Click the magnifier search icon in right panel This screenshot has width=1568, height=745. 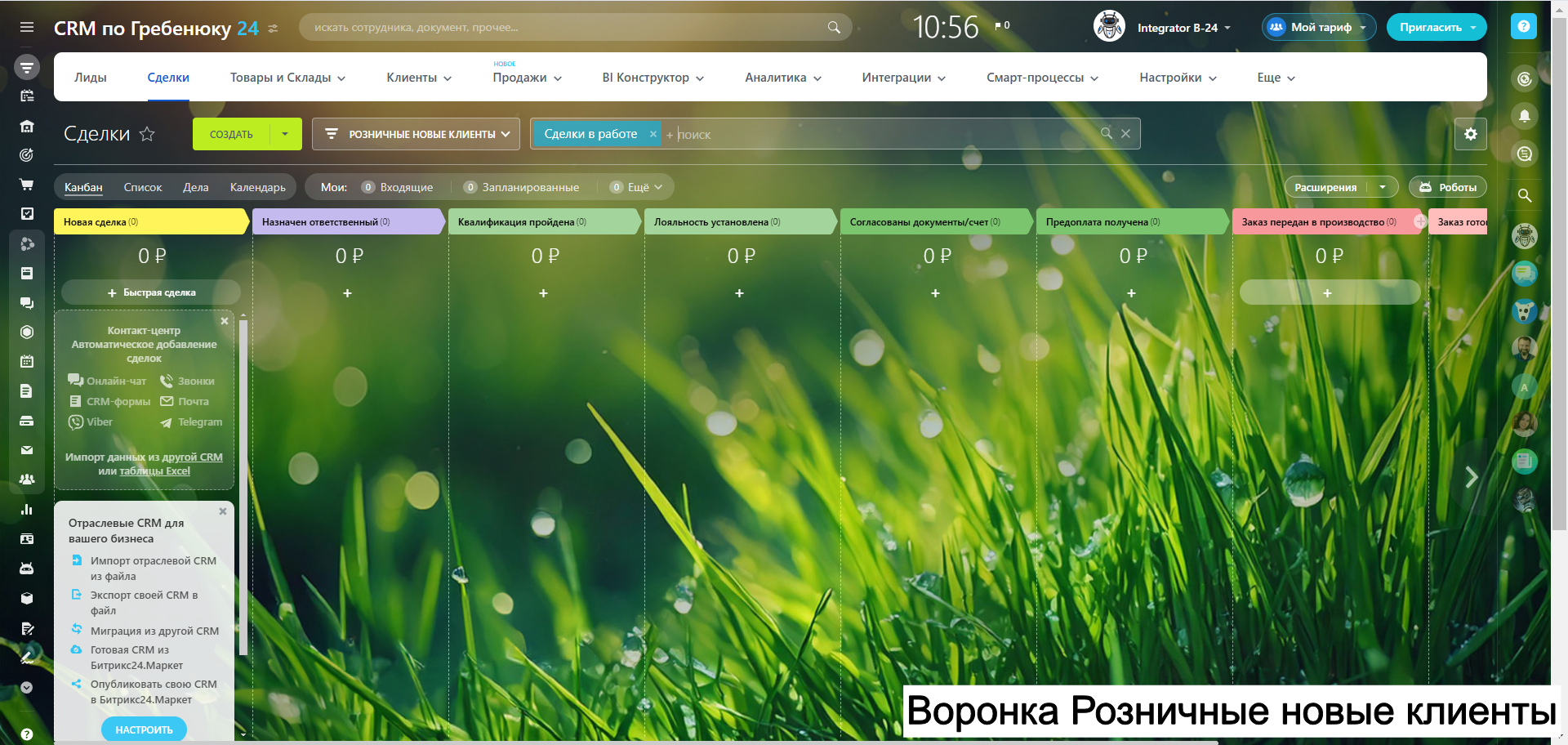pos(1524,195)
